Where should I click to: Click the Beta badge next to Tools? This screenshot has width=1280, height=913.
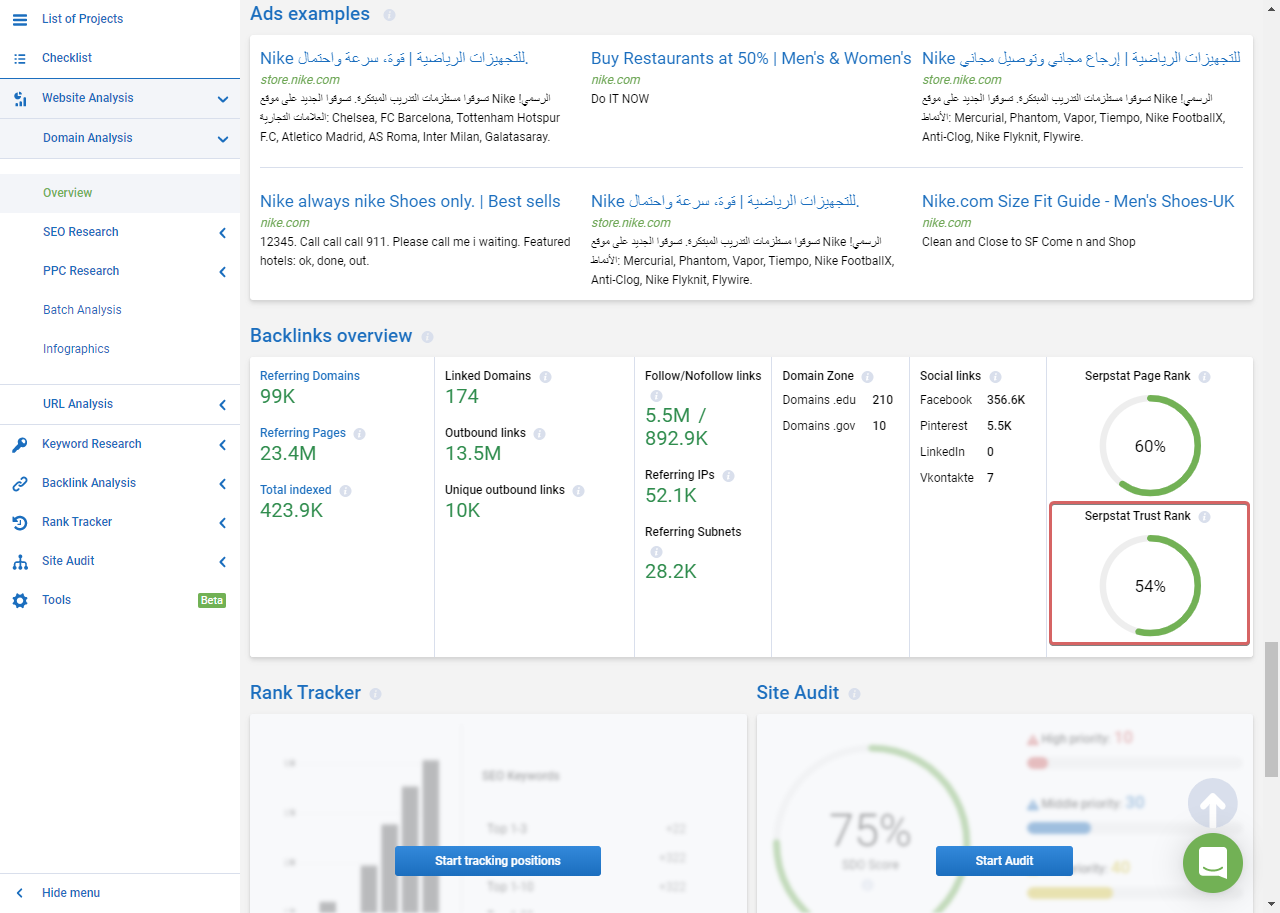[x=212, y=601]
